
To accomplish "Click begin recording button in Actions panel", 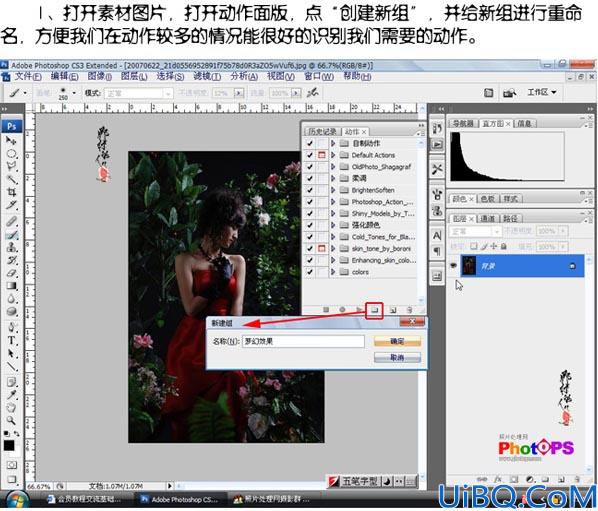I will click(x=342, y=310).
